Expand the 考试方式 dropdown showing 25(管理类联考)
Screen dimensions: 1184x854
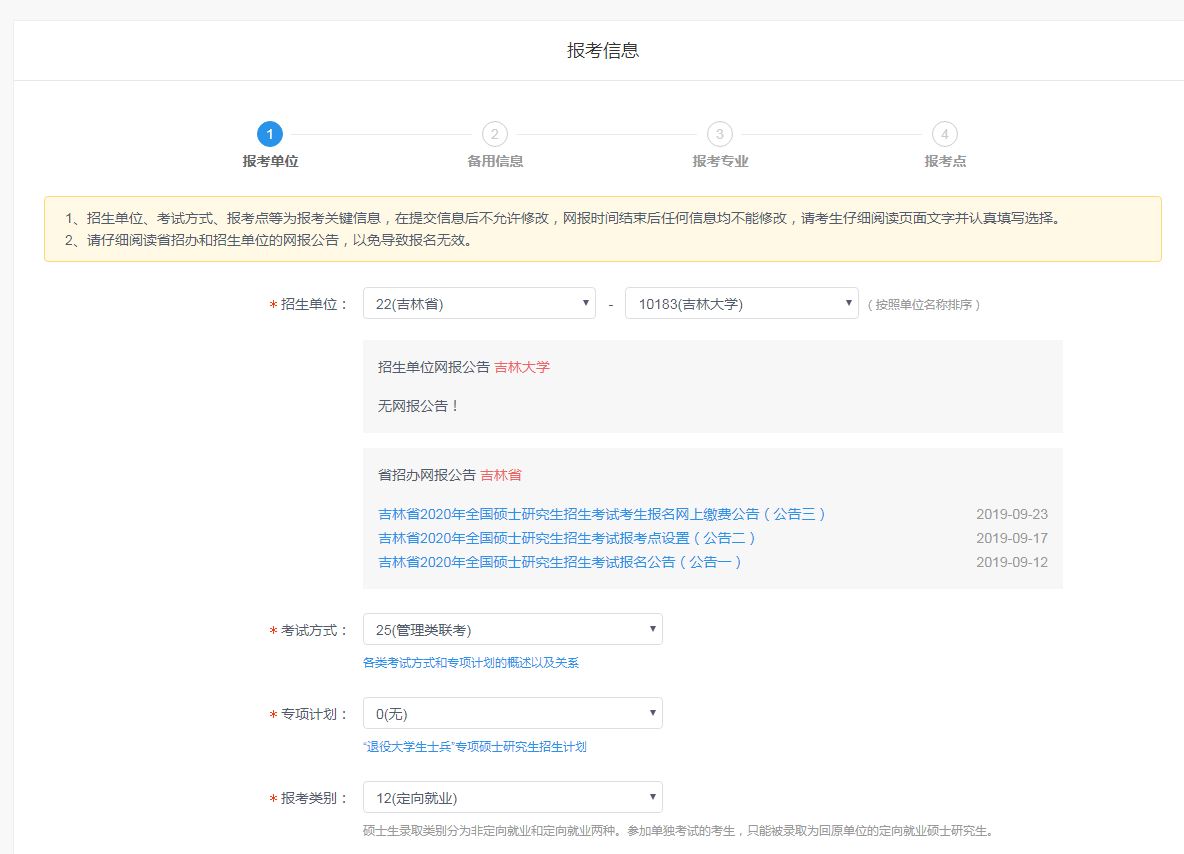point(512,628)
